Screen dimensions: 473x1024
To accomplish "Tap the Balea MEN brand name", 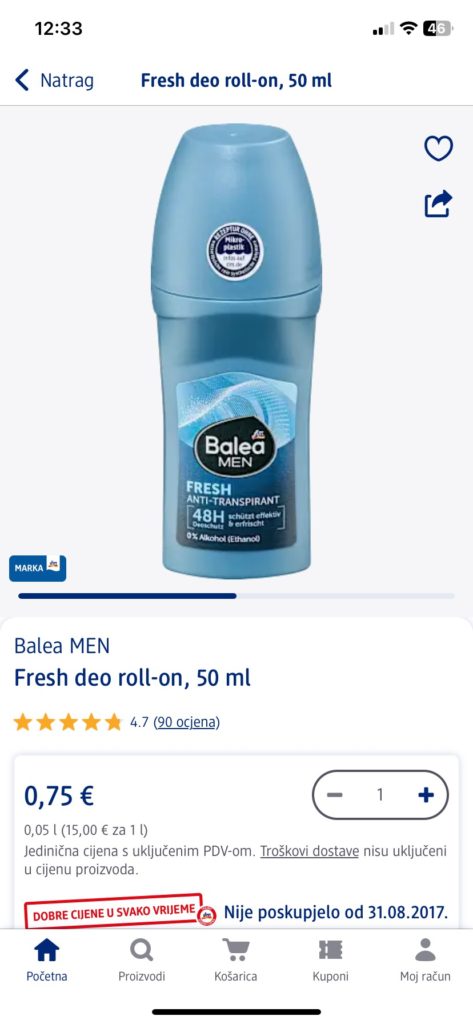I will (62, 646).
